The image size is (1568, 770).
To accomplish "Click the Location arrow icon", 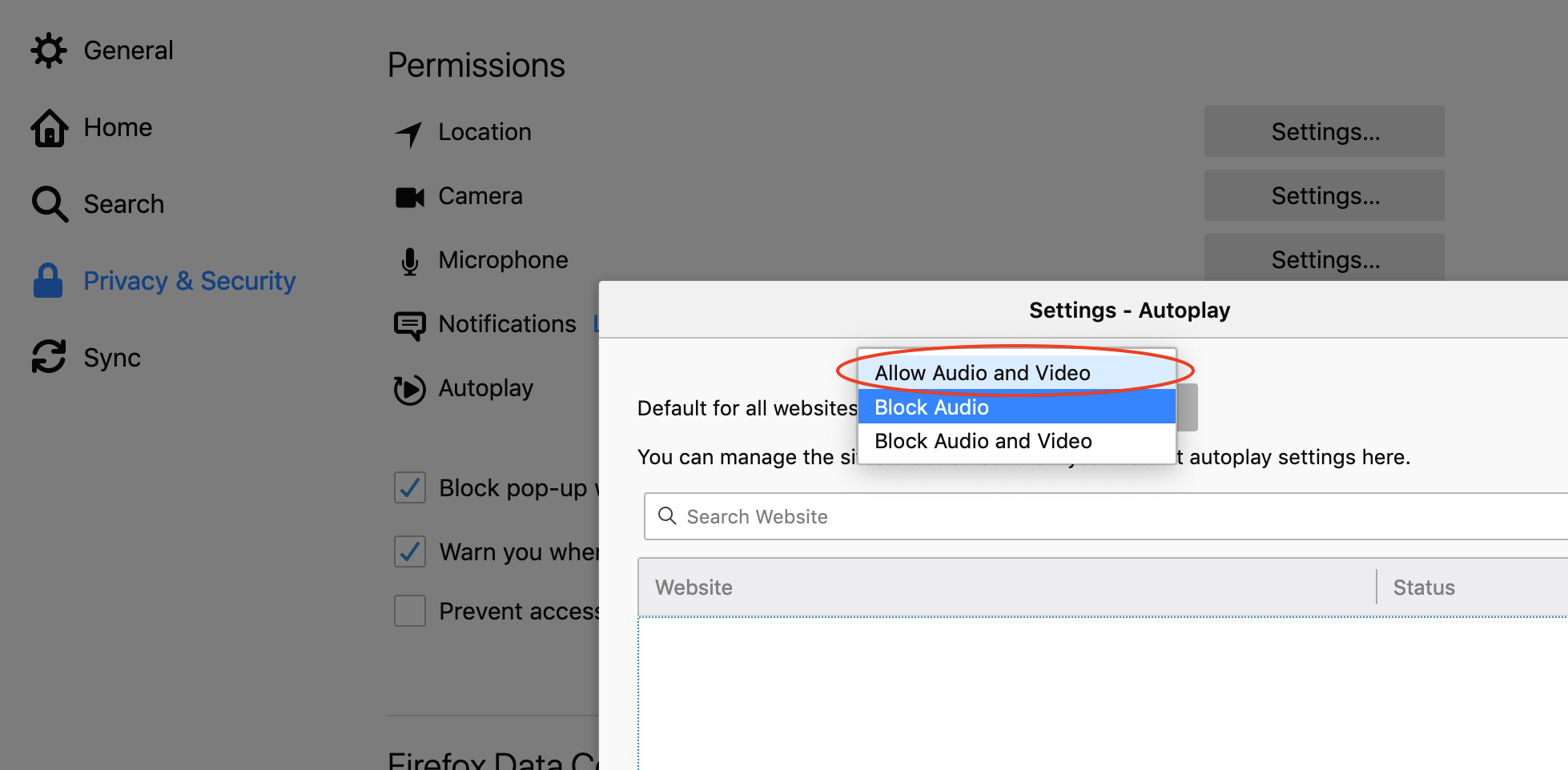I will tap(409, 134).
